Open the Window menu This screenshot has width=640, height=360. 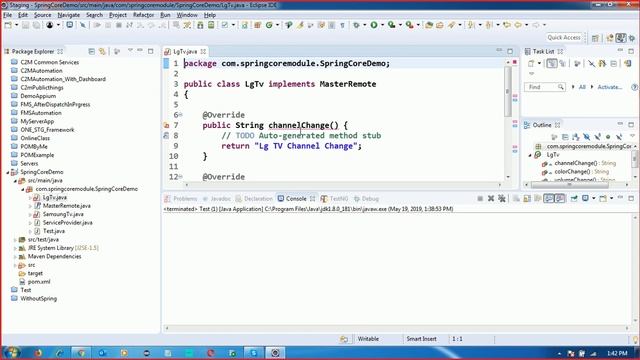pos(187,15)
